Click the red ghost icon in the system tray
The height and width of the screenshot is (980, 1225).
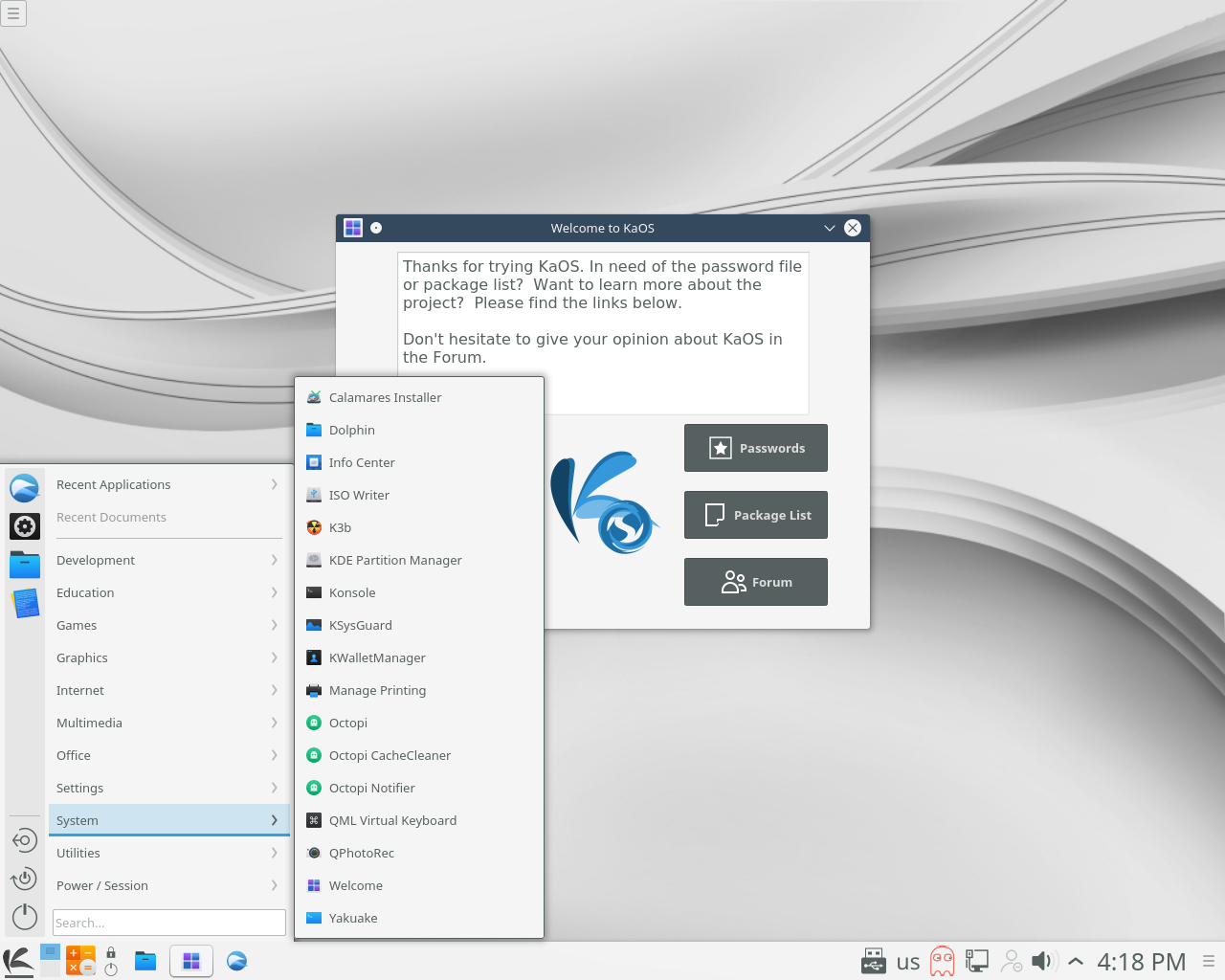click(x=943, y=961)
